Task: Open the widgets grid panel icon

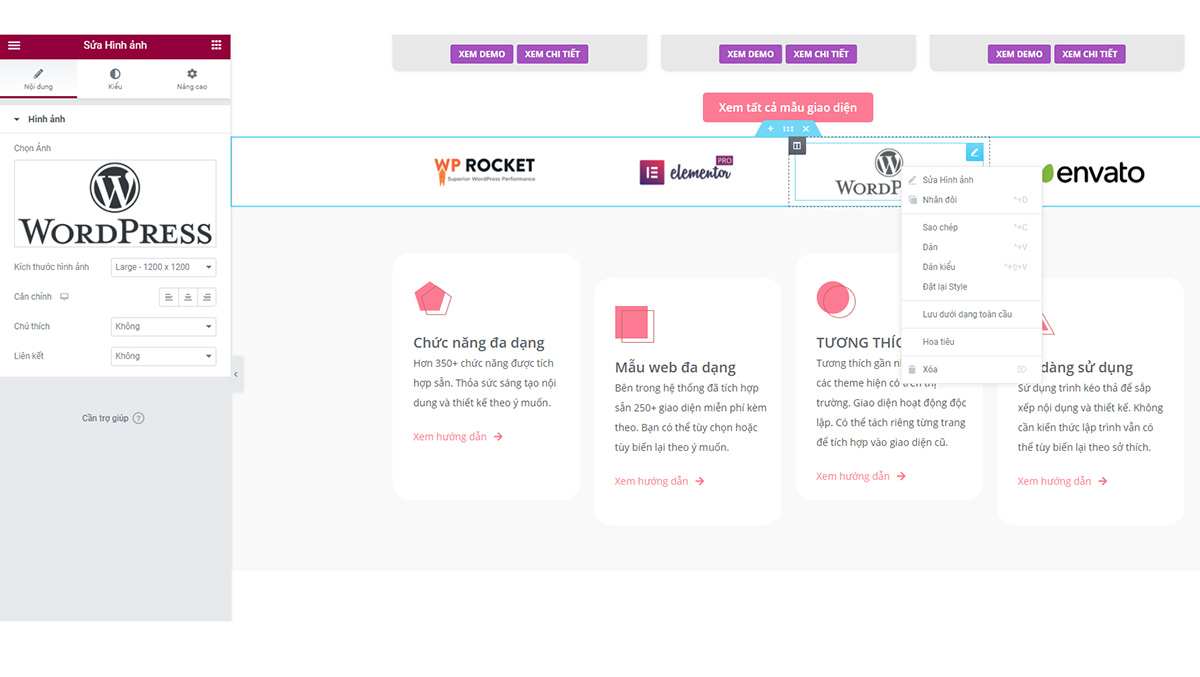Action: (x=216, y=45)
